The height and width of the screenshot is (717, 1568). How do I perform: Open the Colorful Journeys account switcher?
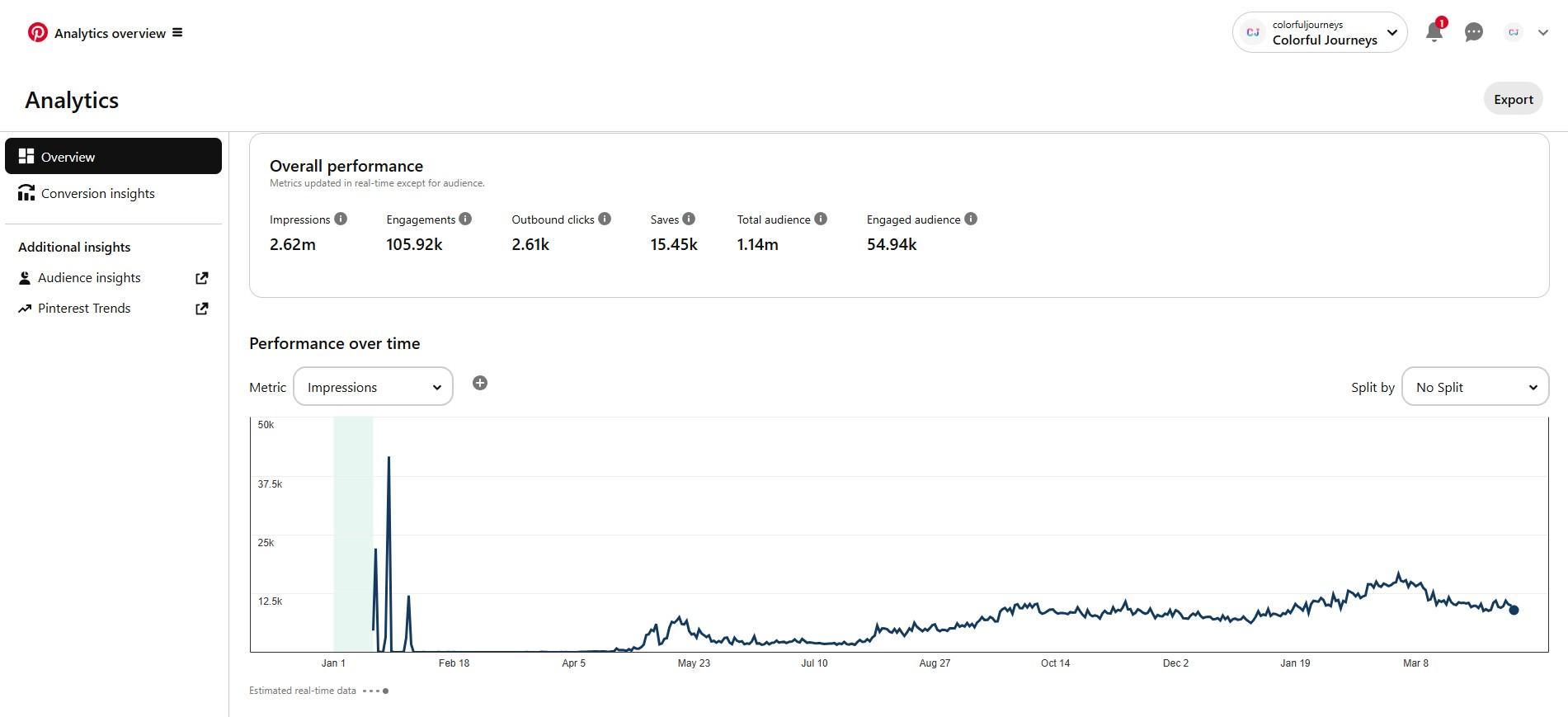1320,32
